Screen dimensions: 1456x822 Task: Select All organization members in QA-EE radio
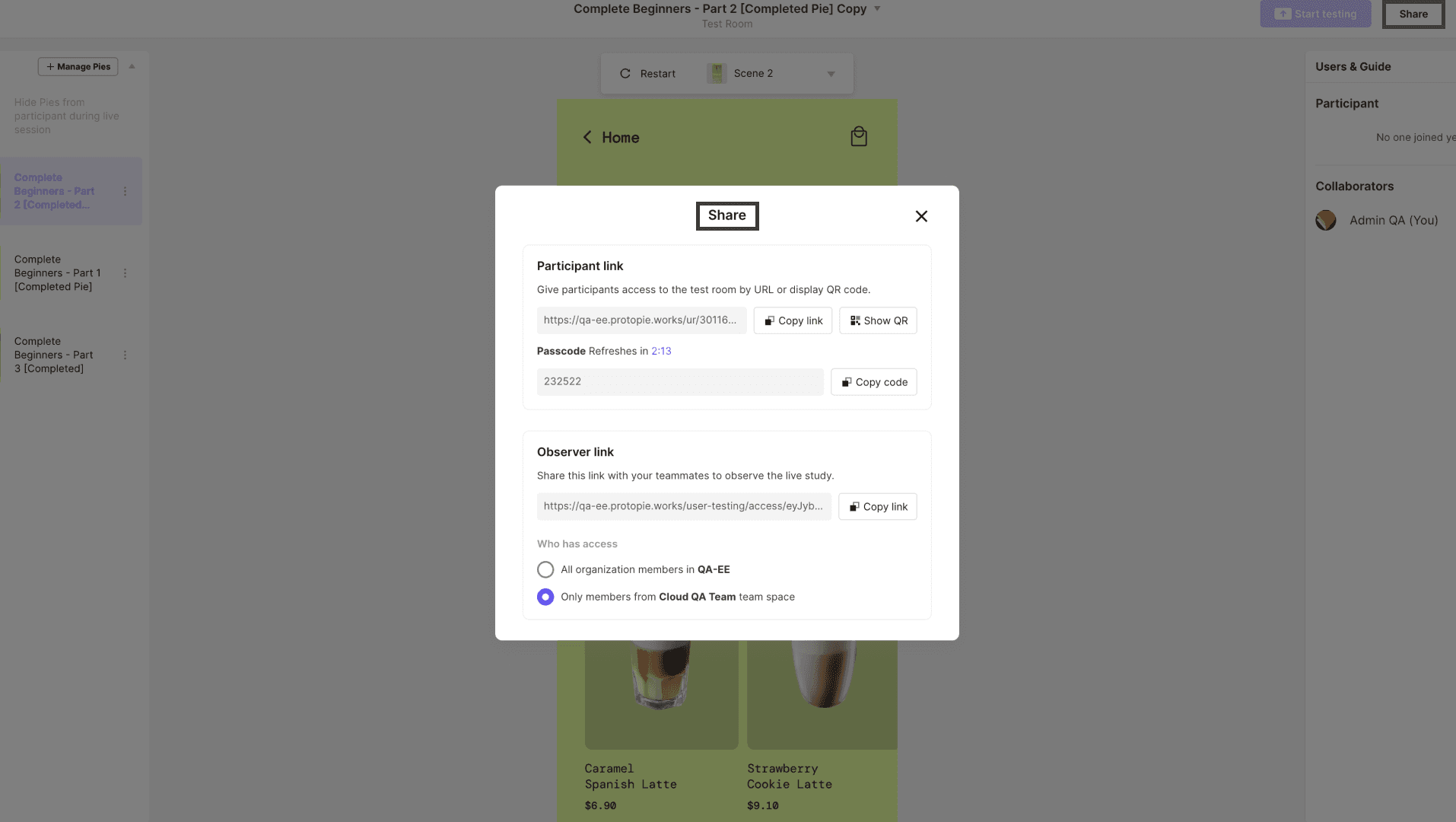point(545,569)
